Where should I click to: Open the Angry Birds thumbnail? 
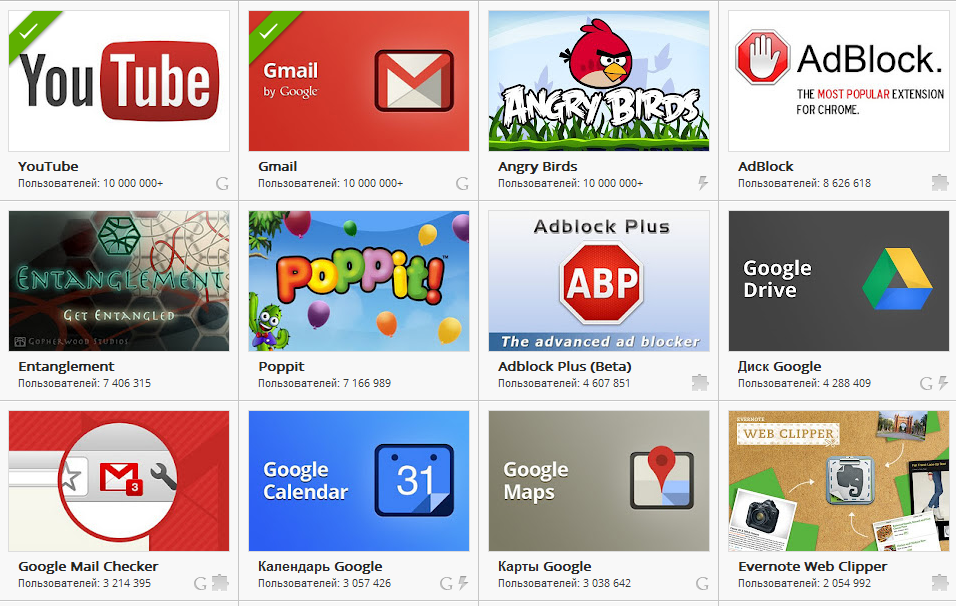pos(599,80)
